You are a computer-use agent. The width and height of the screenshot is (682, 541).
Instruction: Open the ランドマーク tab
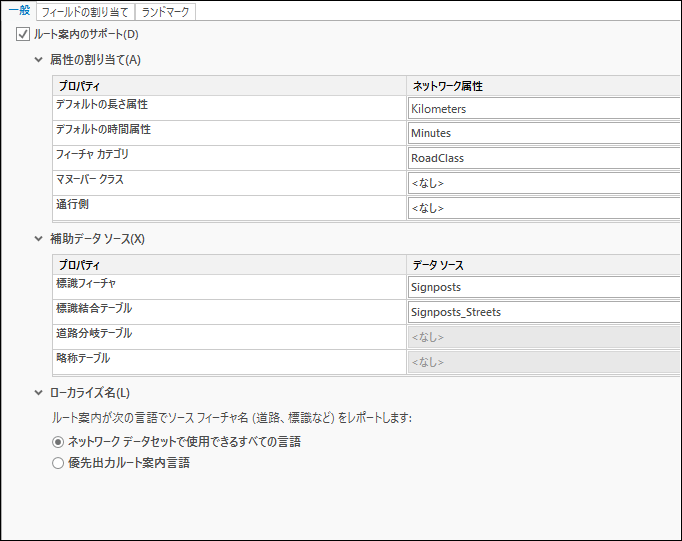click(x=165, y=12)
